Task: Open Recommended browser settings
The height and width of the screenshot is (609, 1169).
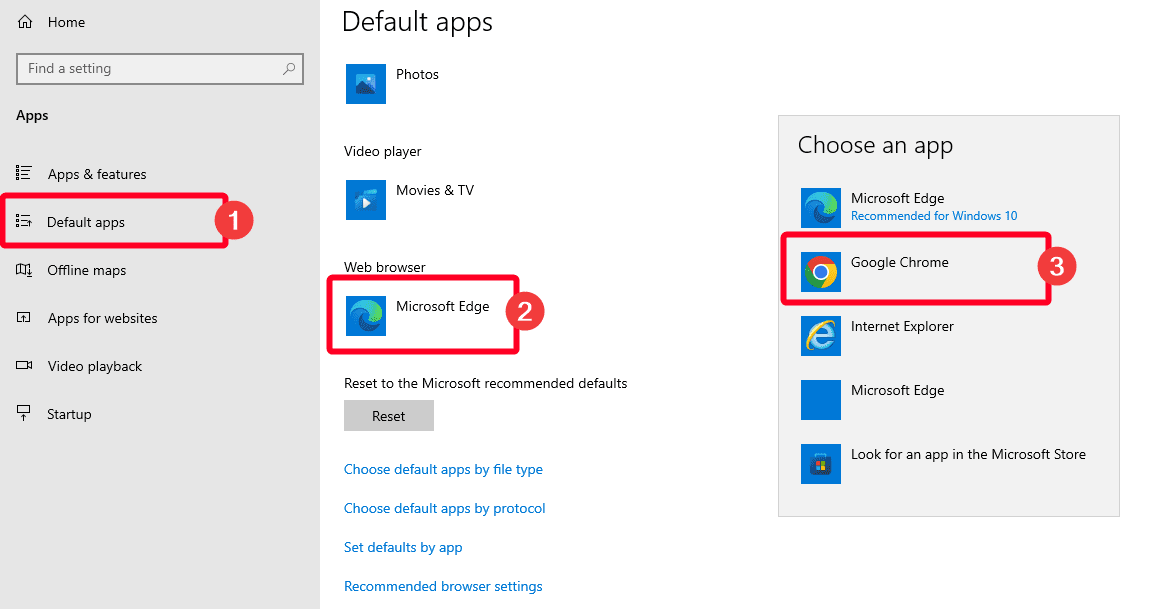Action: coord(443,586)
